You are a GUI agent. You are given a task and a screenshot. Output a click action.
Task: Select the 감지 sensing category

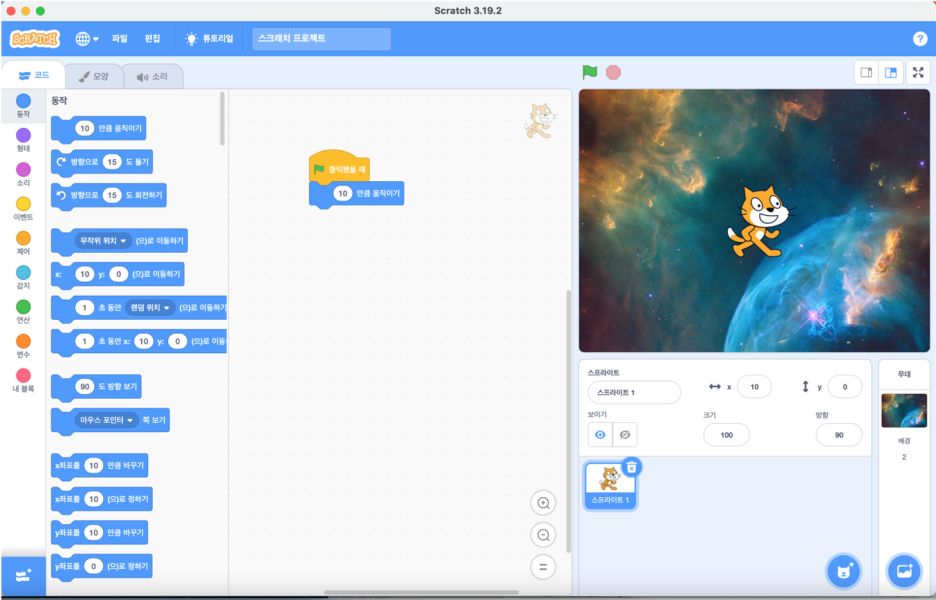pos(23,278)
